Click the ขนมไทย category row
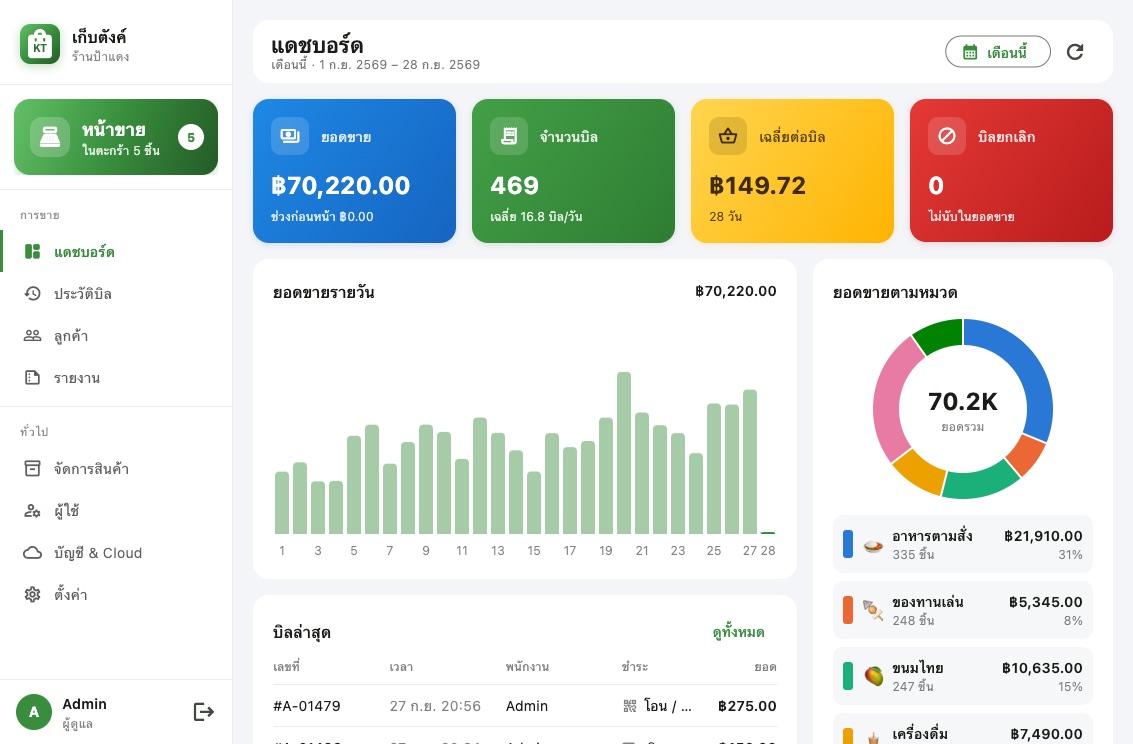This screenshot has height=744, width=1133. tap(962, 676)
